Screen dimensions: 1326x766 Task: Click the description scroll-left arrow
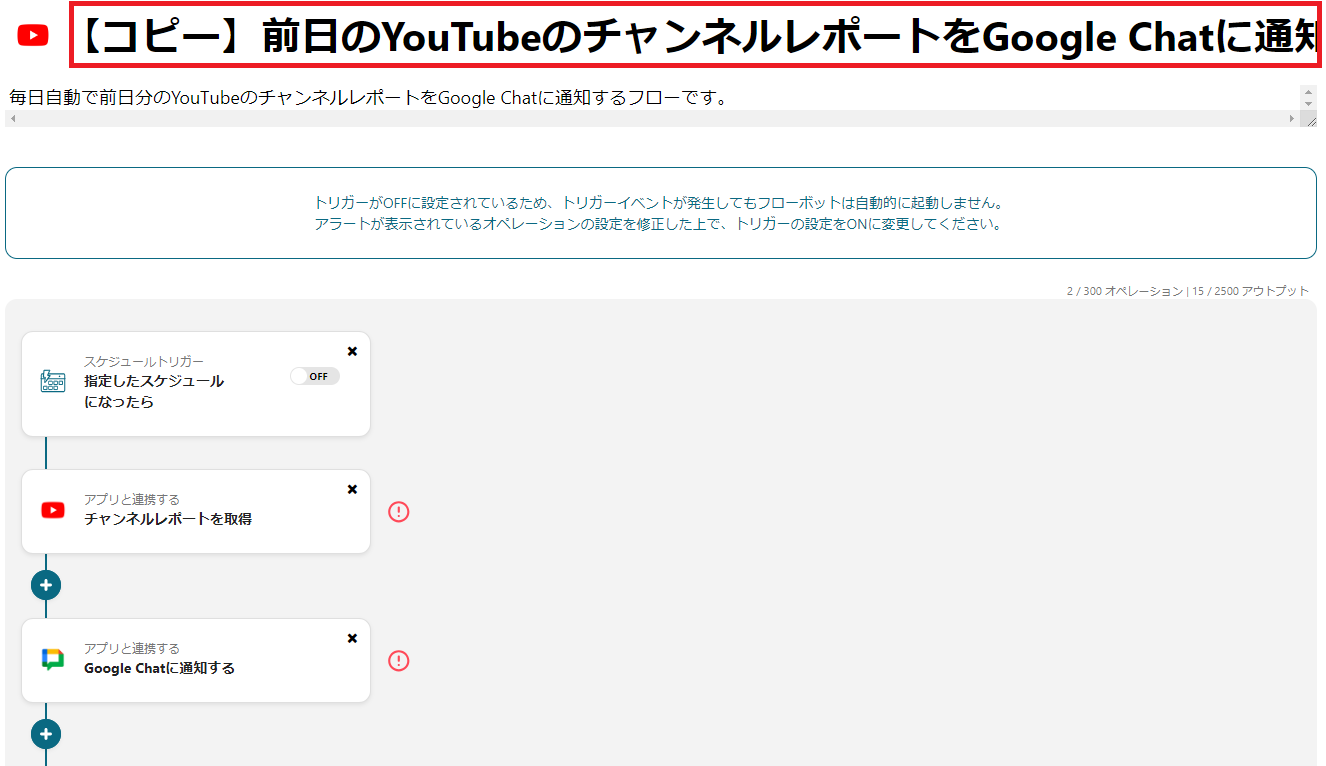[x=12, y=119]
